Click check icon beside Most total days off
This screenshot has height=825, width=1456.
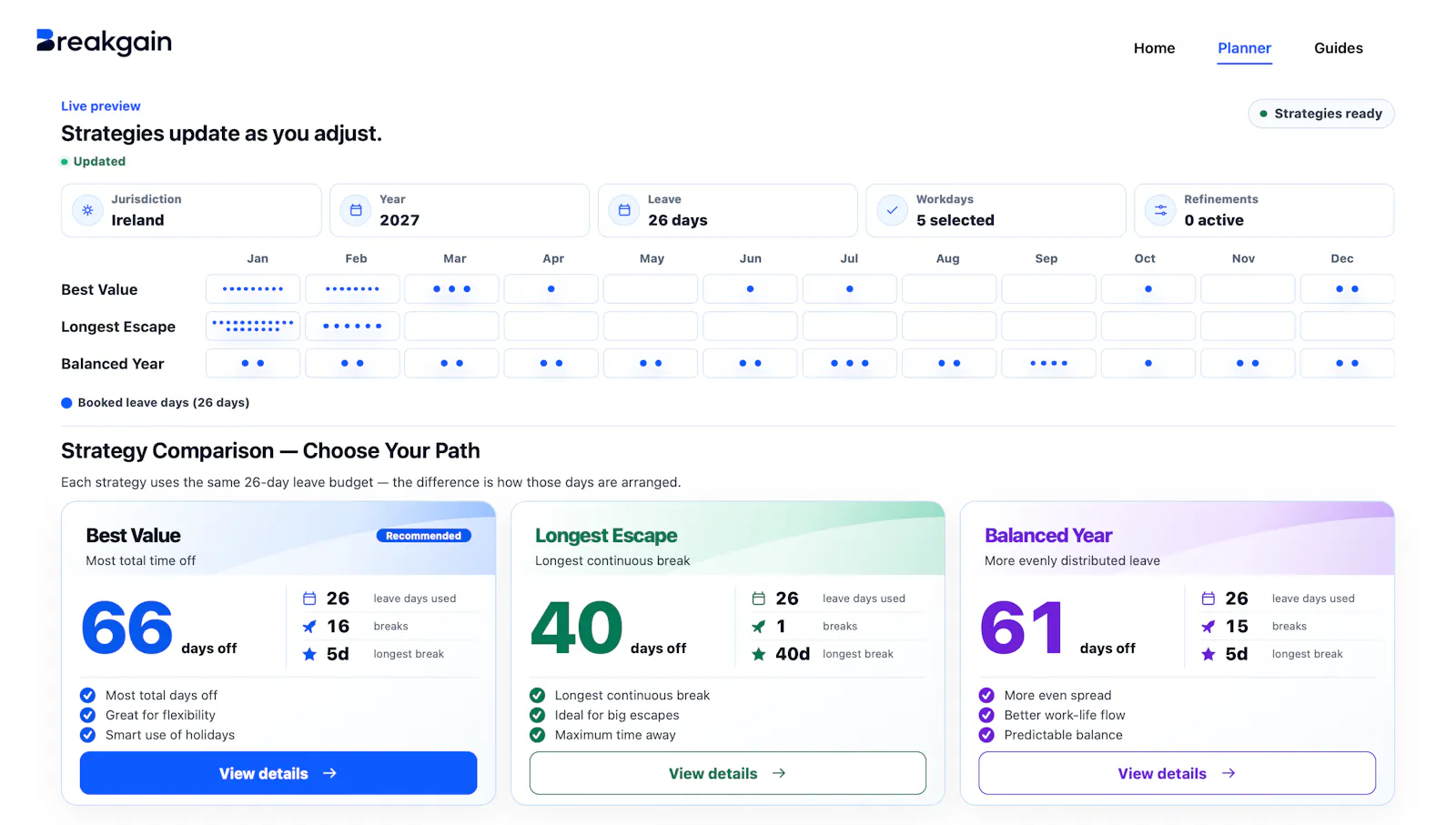[88, 695]
